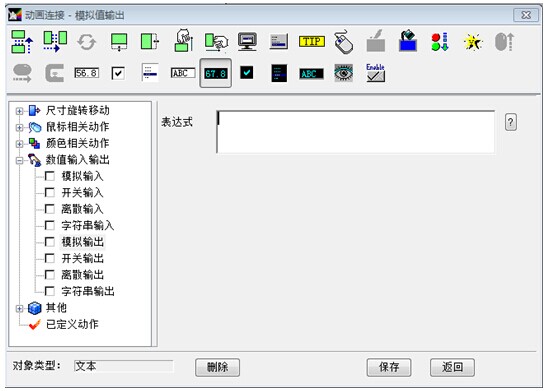Click the 返回 button
Viewport: 545px width, 391px height.
coord(452,367)
